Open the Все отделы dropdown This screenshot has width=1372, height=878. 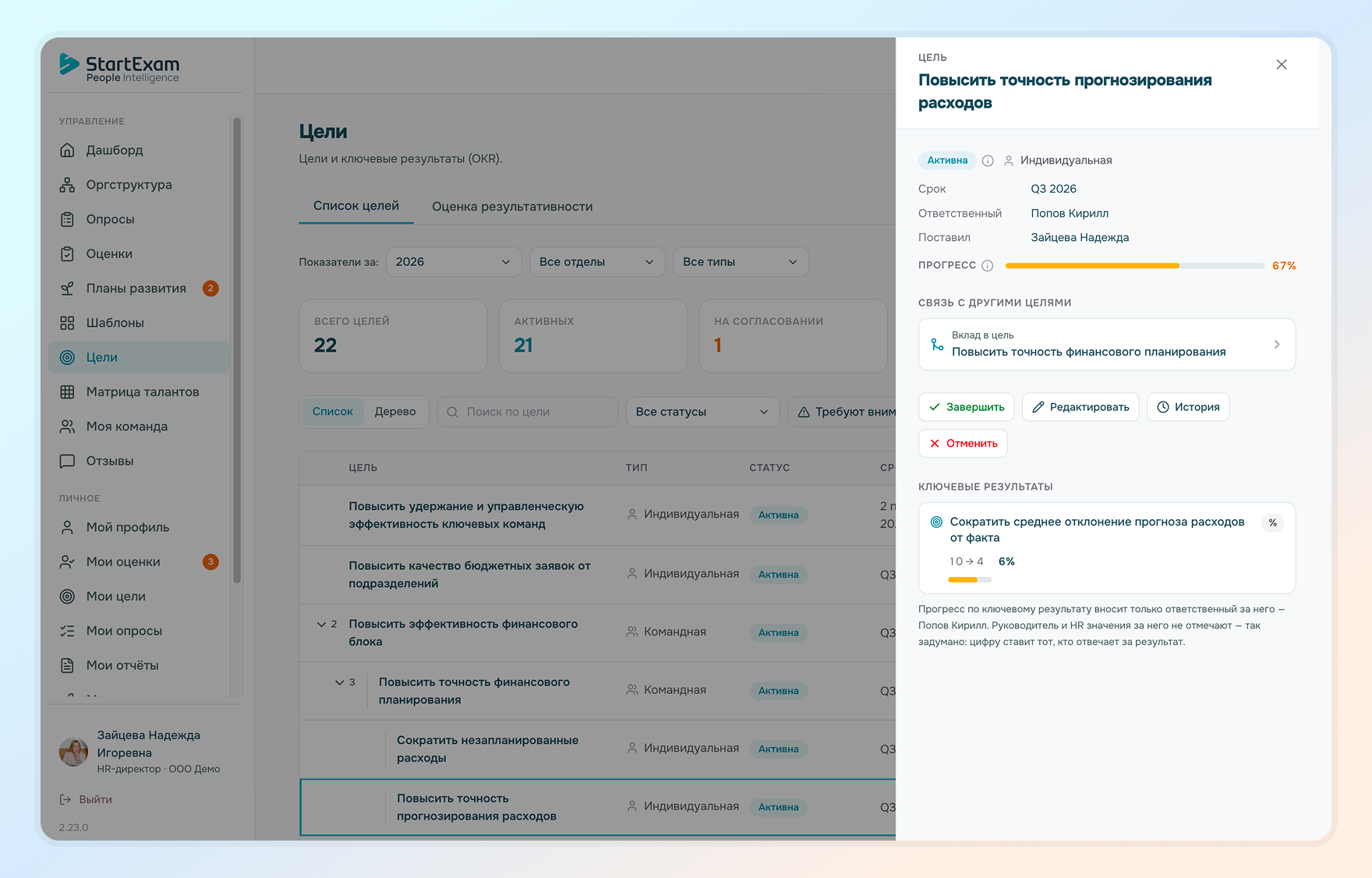(x=597, y=262)
